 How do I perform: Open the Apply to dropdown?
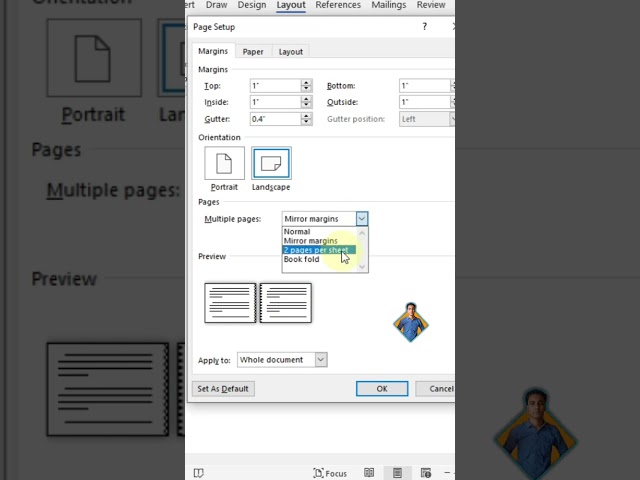(x=282, y=360)
